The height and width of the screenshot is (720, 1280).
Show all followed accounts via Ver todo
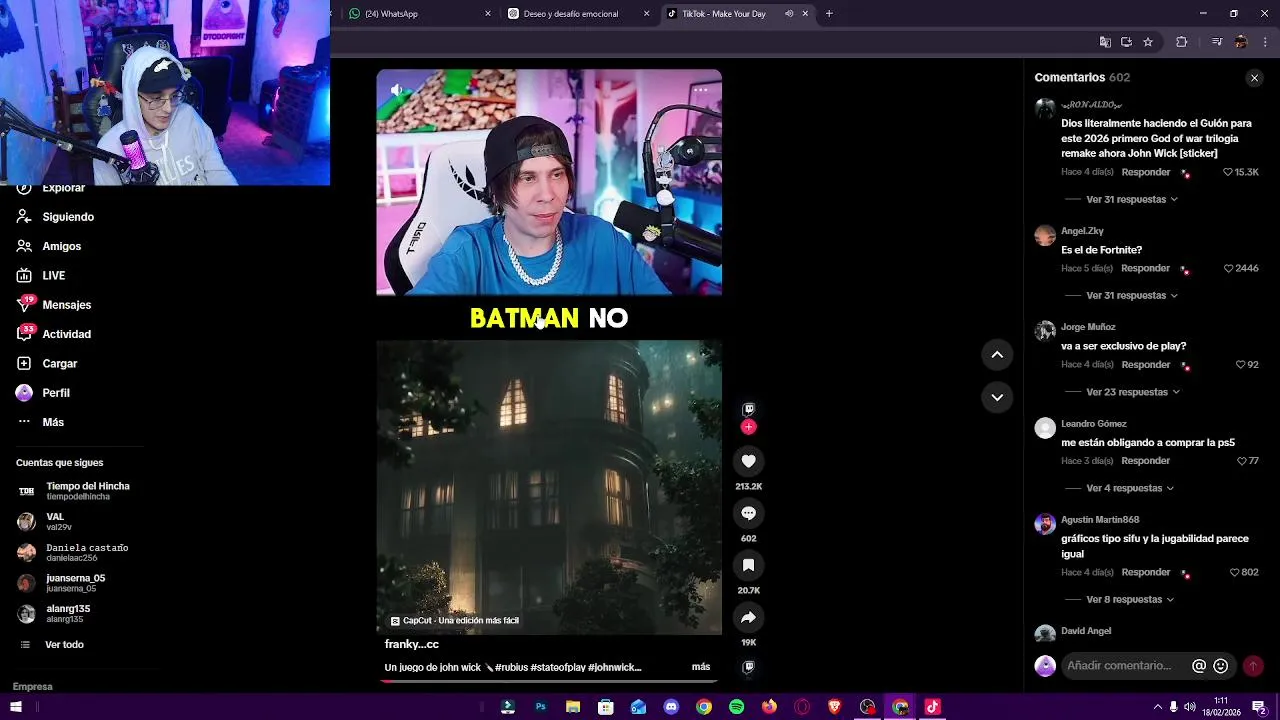tap(64, 645)
